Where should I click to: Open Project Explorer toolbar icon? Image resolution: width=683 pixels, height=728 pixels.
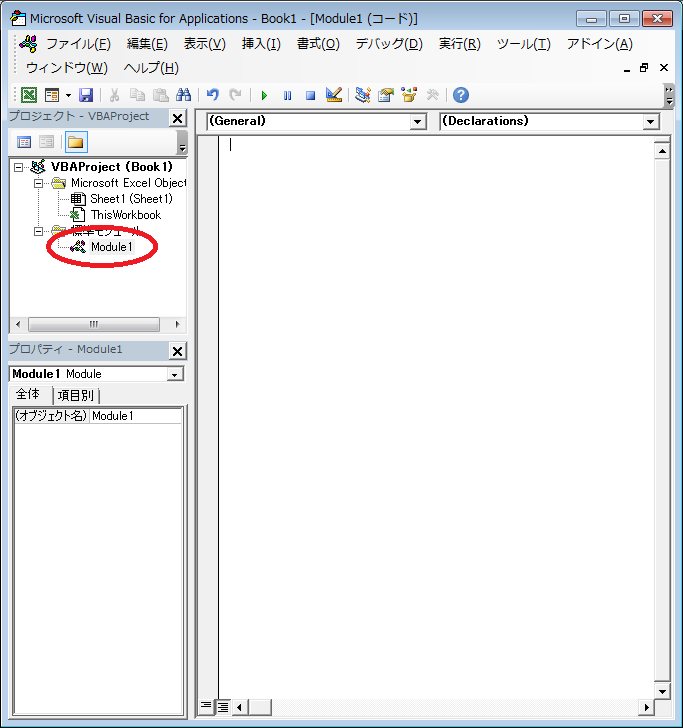pyautogui.click(x=363, y=95)
